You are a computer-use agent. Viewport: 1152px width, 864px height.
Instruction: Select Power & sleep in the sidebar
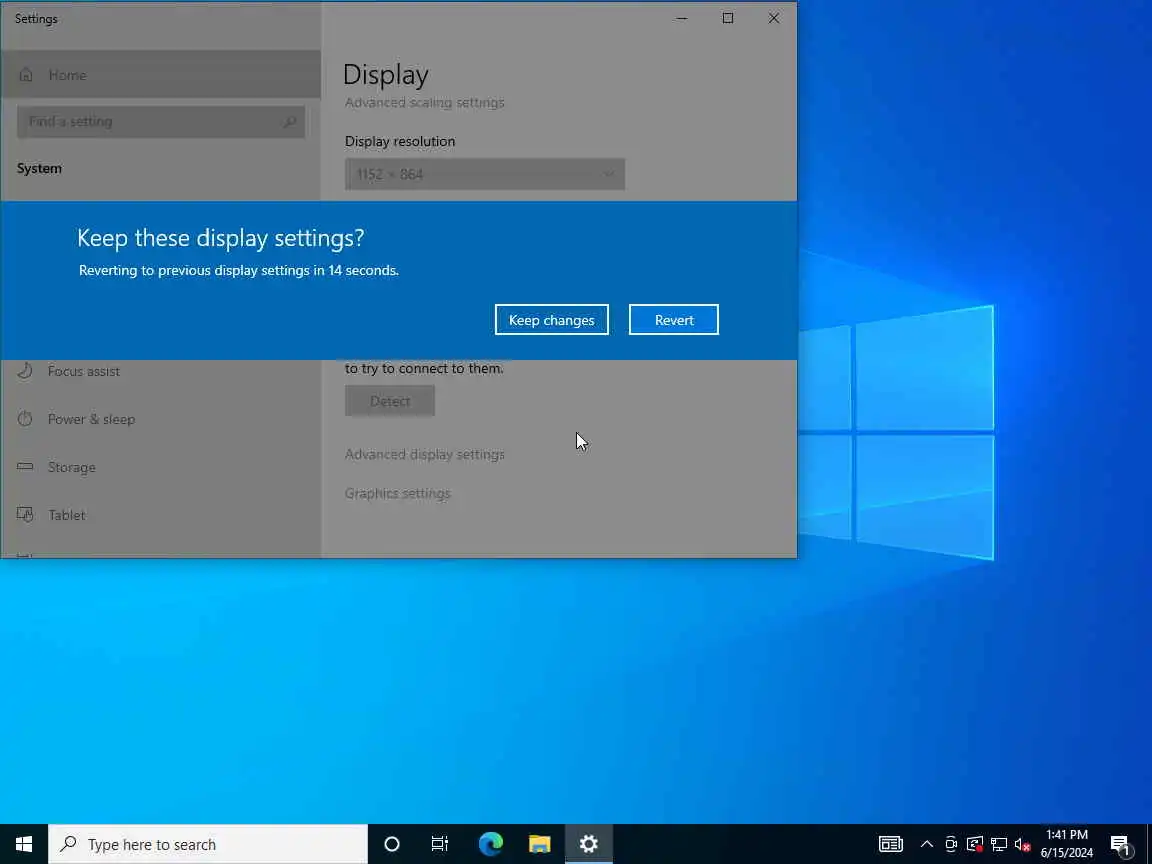click(161, 419)
